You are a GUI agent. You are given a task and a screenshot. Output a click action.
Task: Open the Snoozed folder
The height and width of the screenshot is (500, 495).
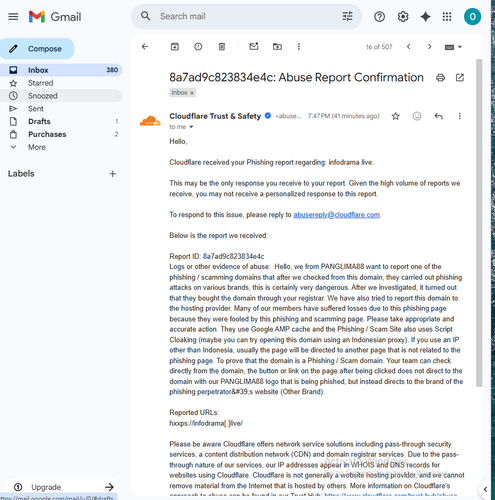point(61,96)
